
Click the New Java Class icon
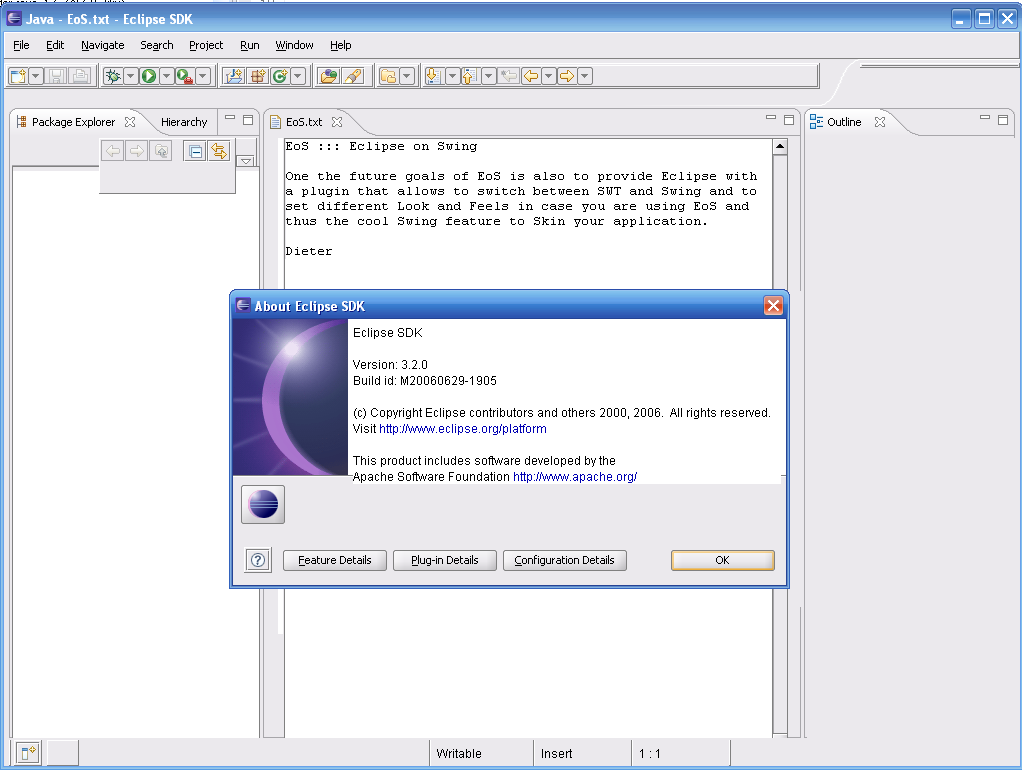(280, 76)
